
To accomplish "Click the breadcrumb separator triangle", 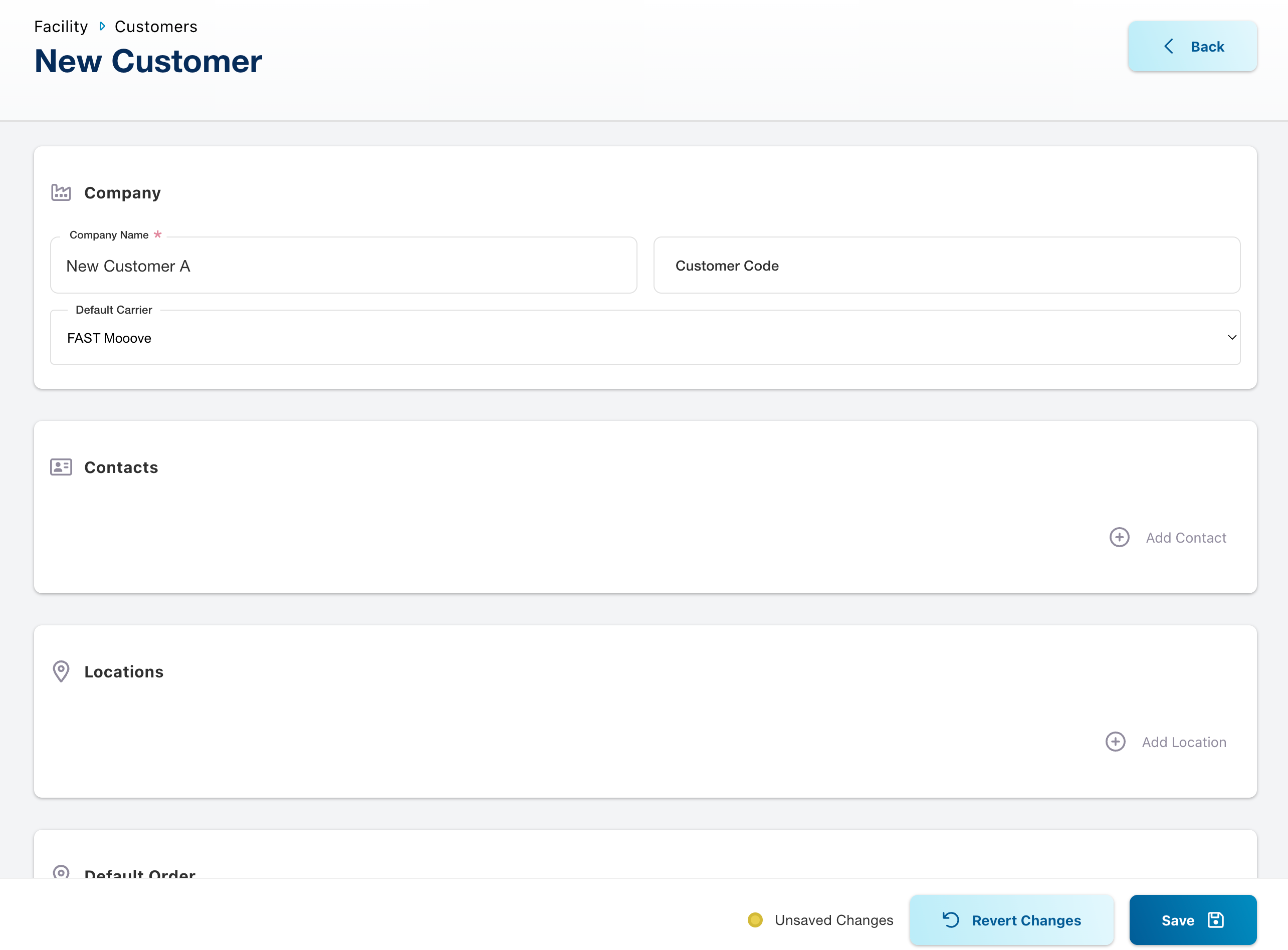I will tap(102, 27).
